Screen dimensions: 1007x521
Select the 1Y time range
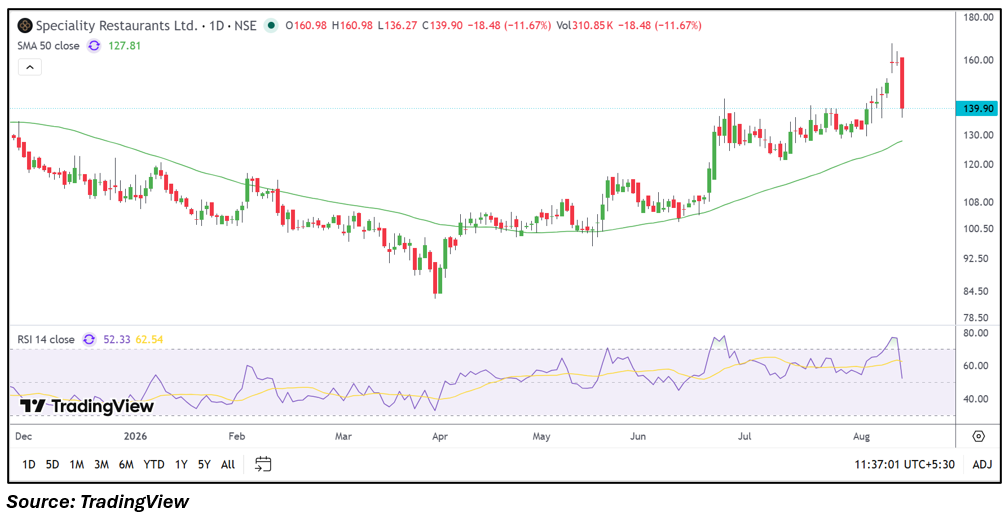(x=181, y=464)
